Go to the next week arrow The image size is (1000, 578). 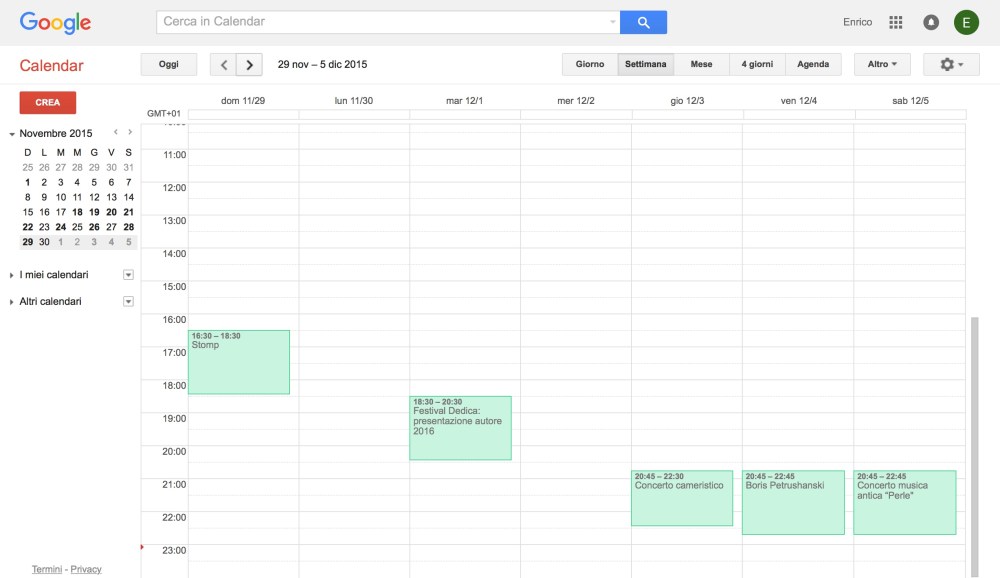[x=249, y=65]
